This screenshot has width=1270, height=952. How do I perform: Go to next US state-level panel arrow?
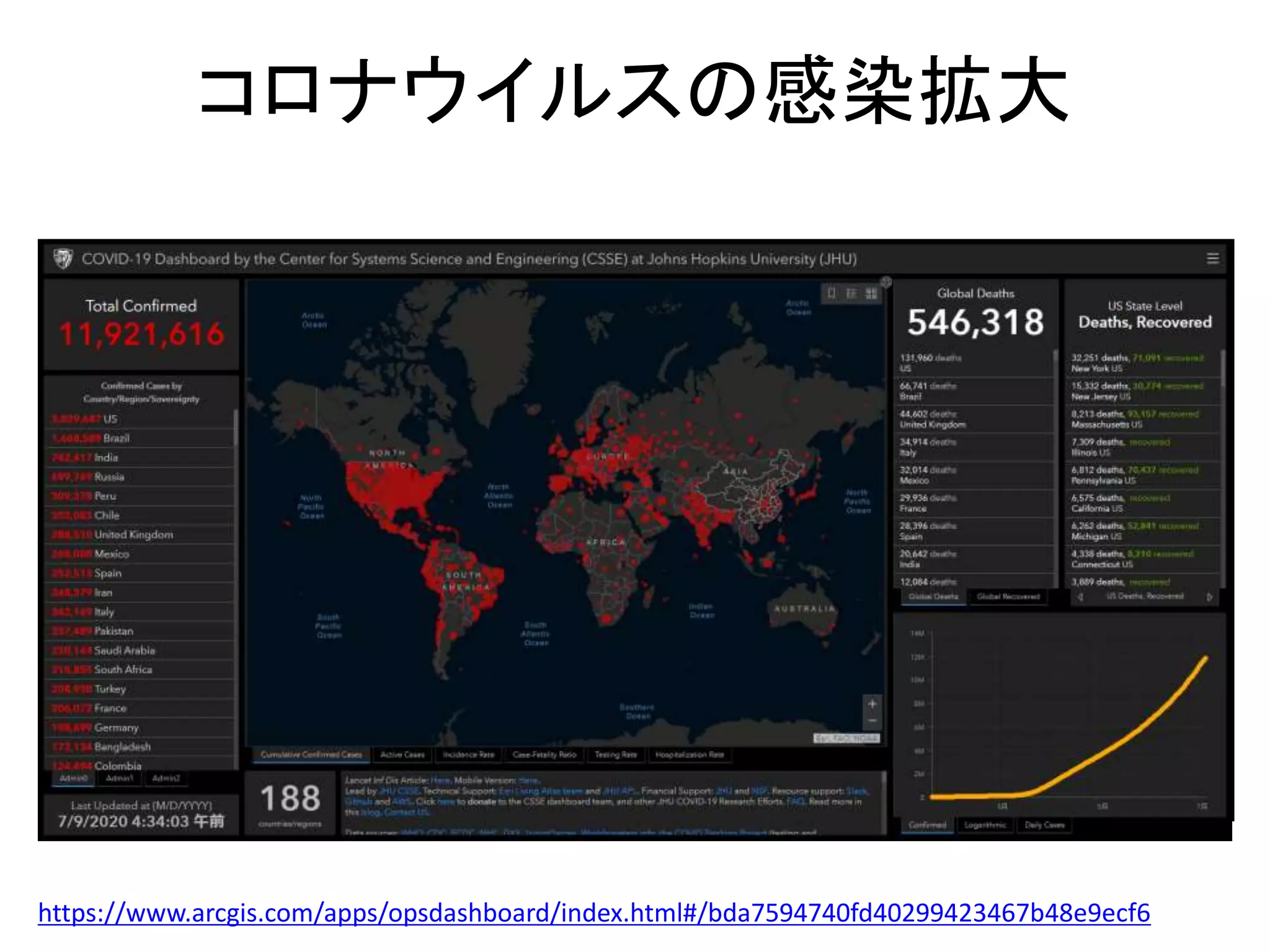1209,597
